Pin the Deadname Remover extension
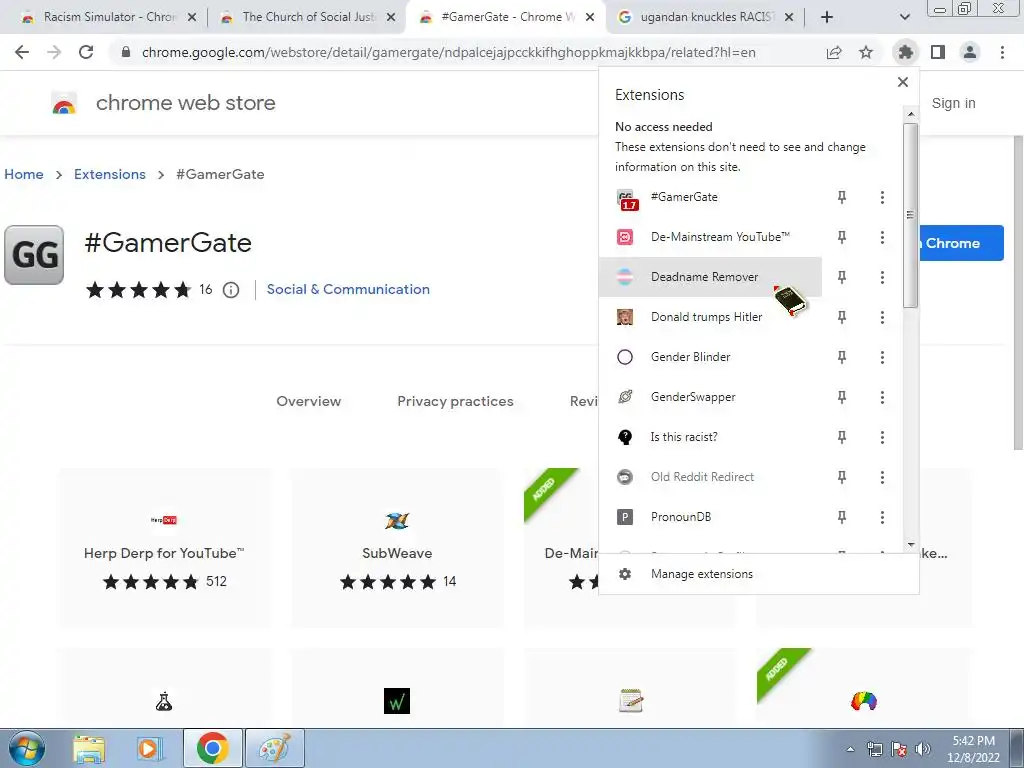The image size is (1024, 768). pos(842,277)
